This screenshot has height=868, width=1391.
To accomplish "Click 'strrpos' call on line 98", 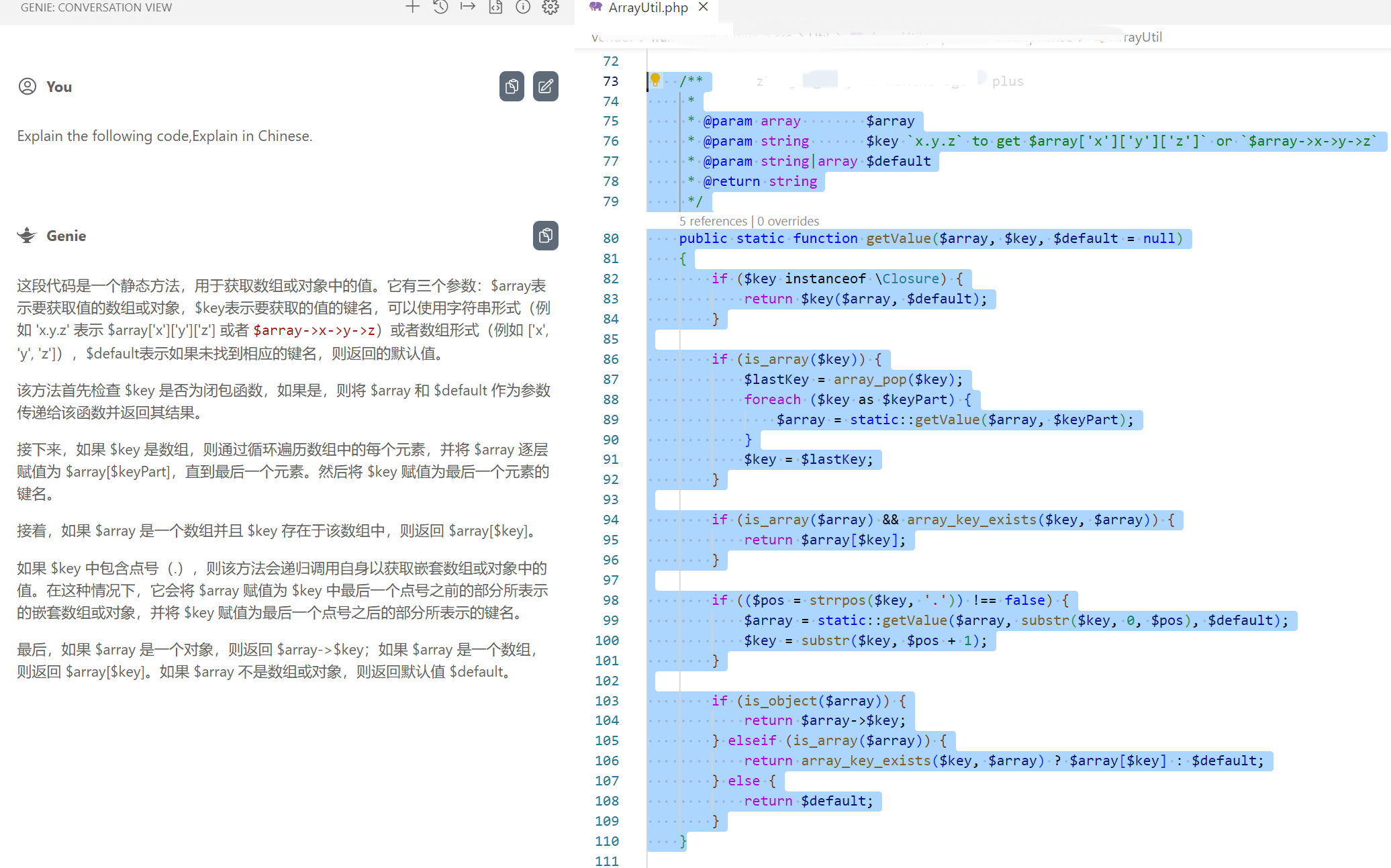I will pos(837,600).
